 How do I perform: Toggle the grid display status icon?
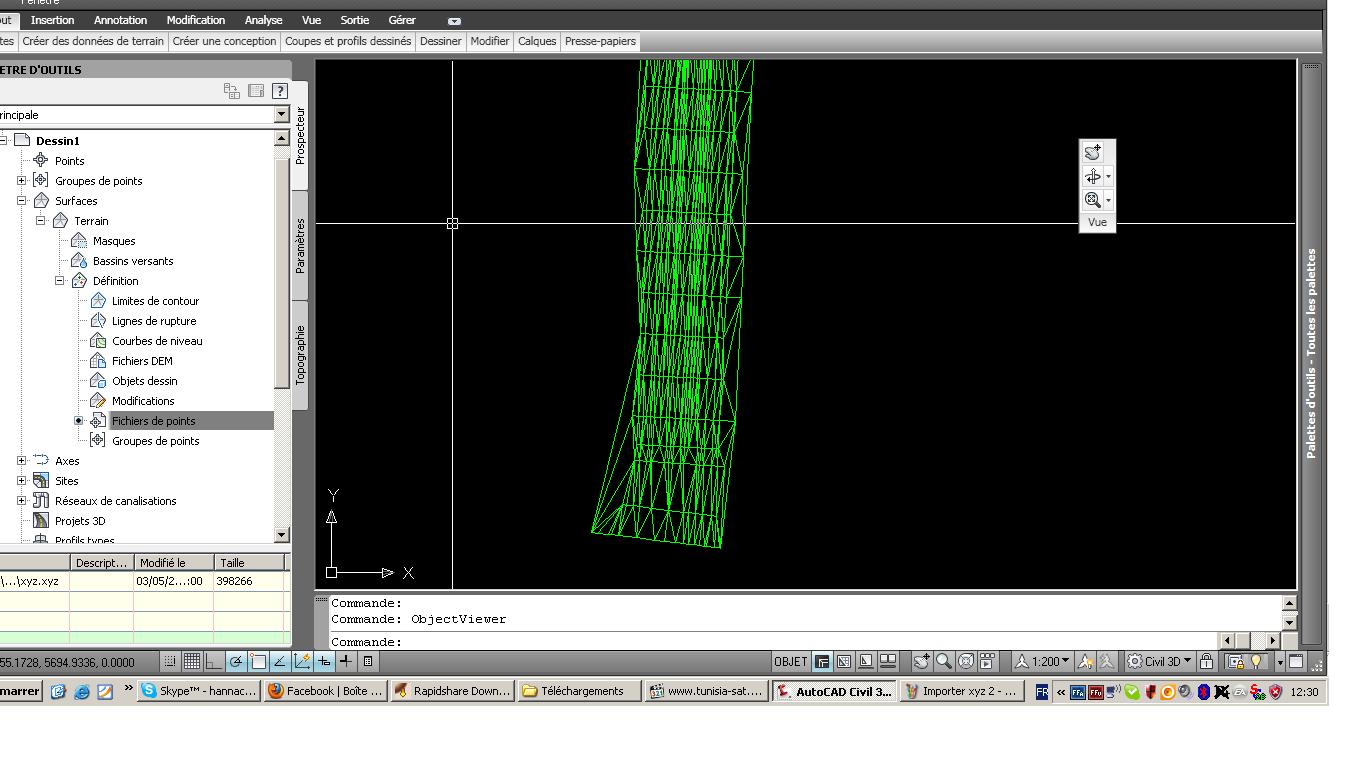coord(192,661)
